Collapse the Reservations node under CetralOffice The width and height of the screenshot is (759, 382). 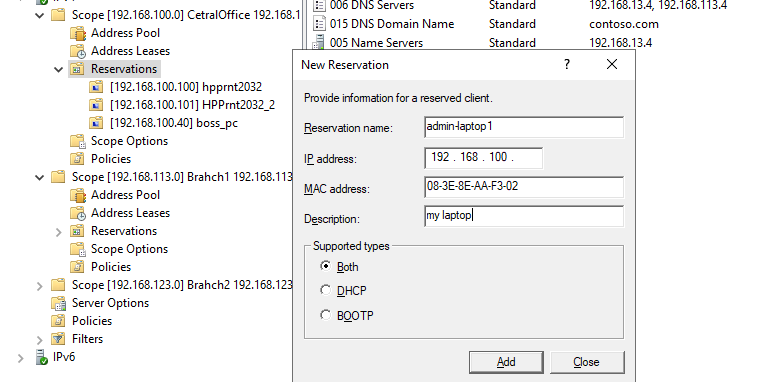point(59,70)
